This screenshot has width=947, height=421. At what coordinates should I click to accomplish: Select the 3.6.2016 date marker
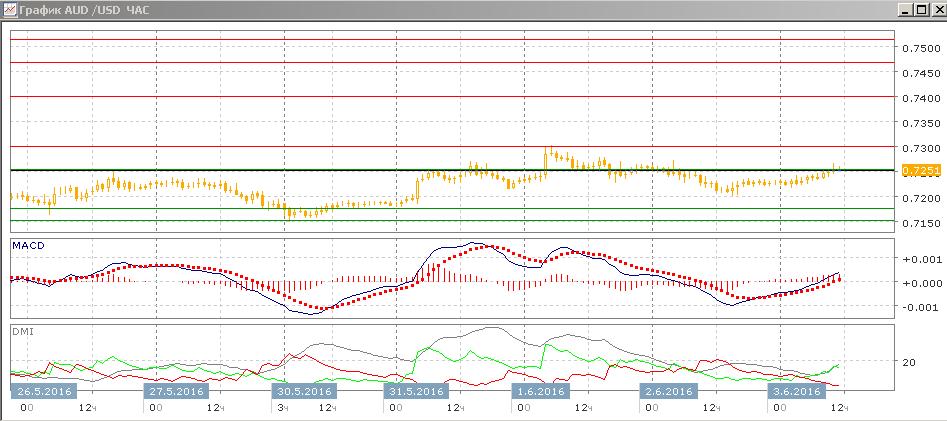tap(796, 391)
